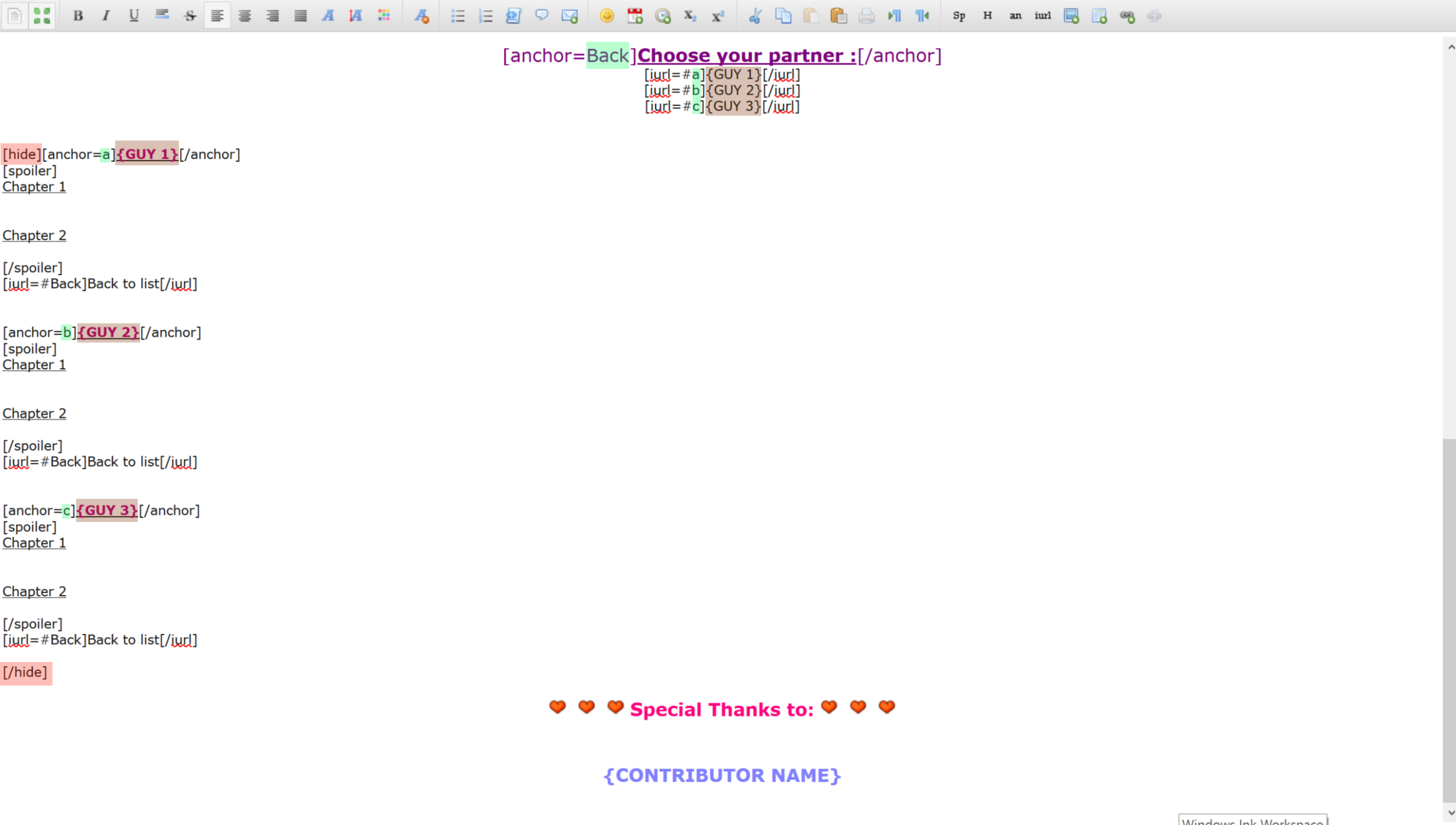This screenshot has width=1456, height=825.
Task: Click the H hide tag button
Action: 987,16
